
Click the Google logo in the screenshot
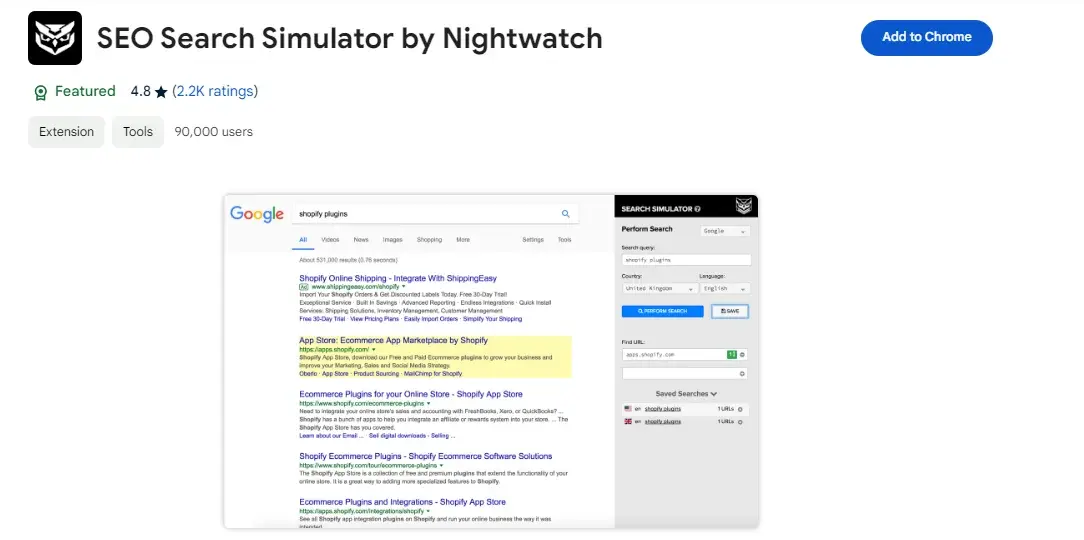(x=257, y=214)
